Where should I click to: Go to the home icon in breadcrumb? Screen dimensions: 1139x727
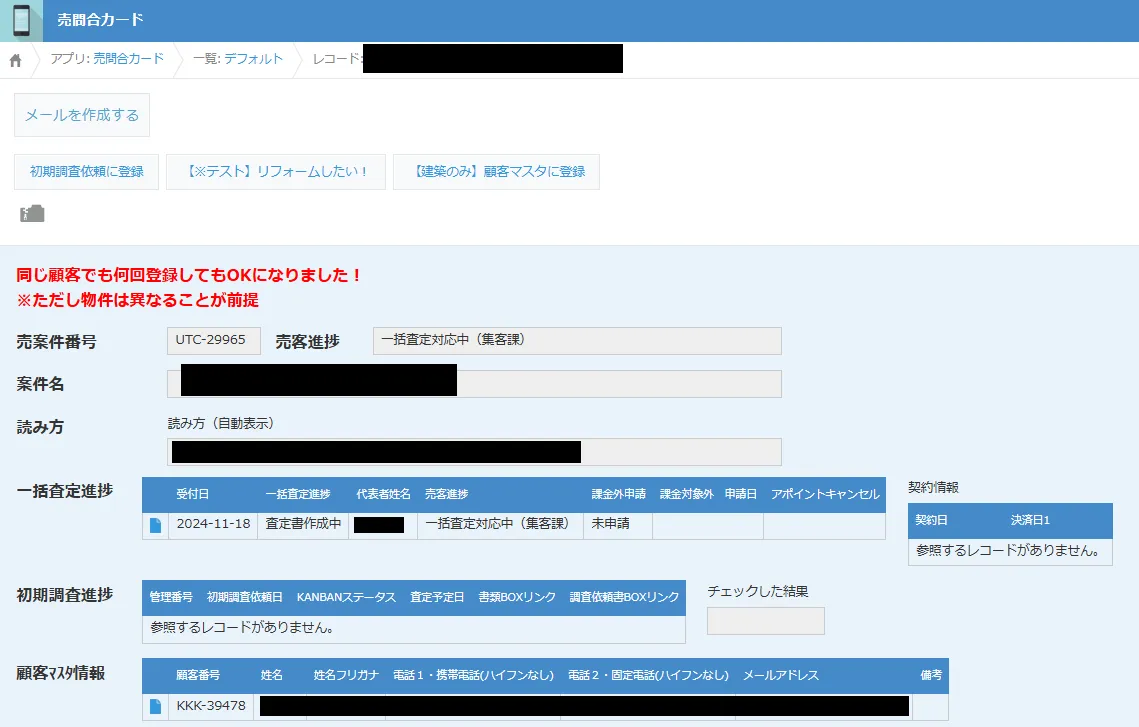click(x=15, y=60)
